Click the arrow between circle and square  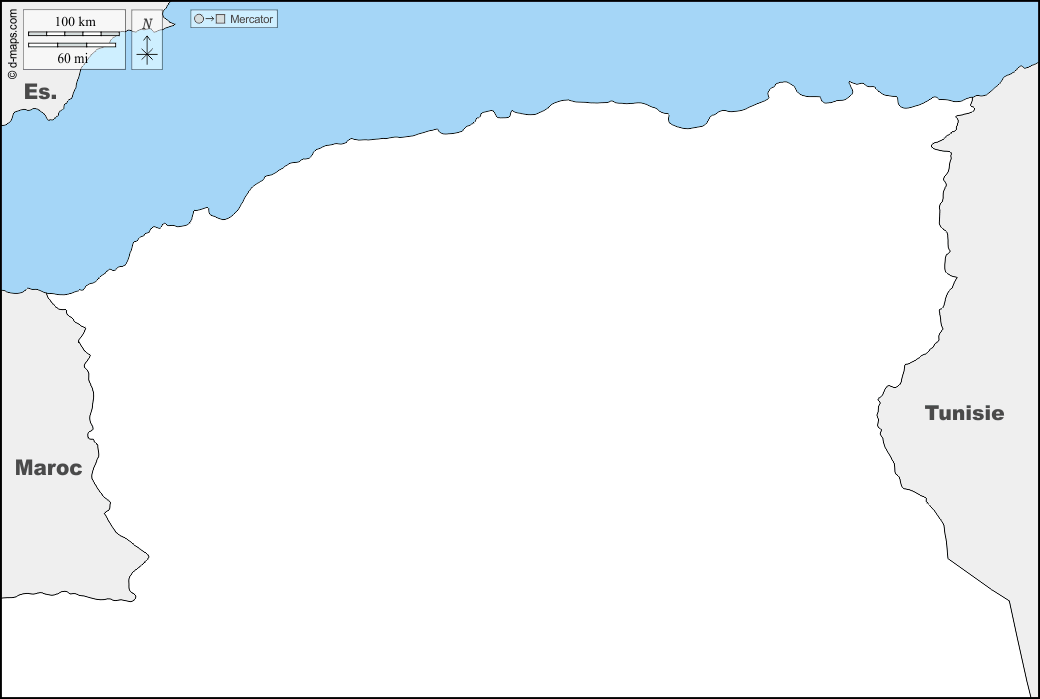(209, 19)
